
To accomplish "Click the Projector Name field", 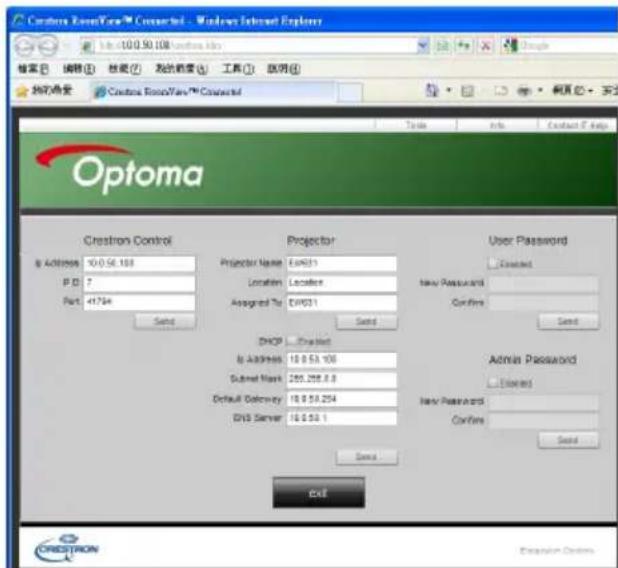I will pos(342,263).
